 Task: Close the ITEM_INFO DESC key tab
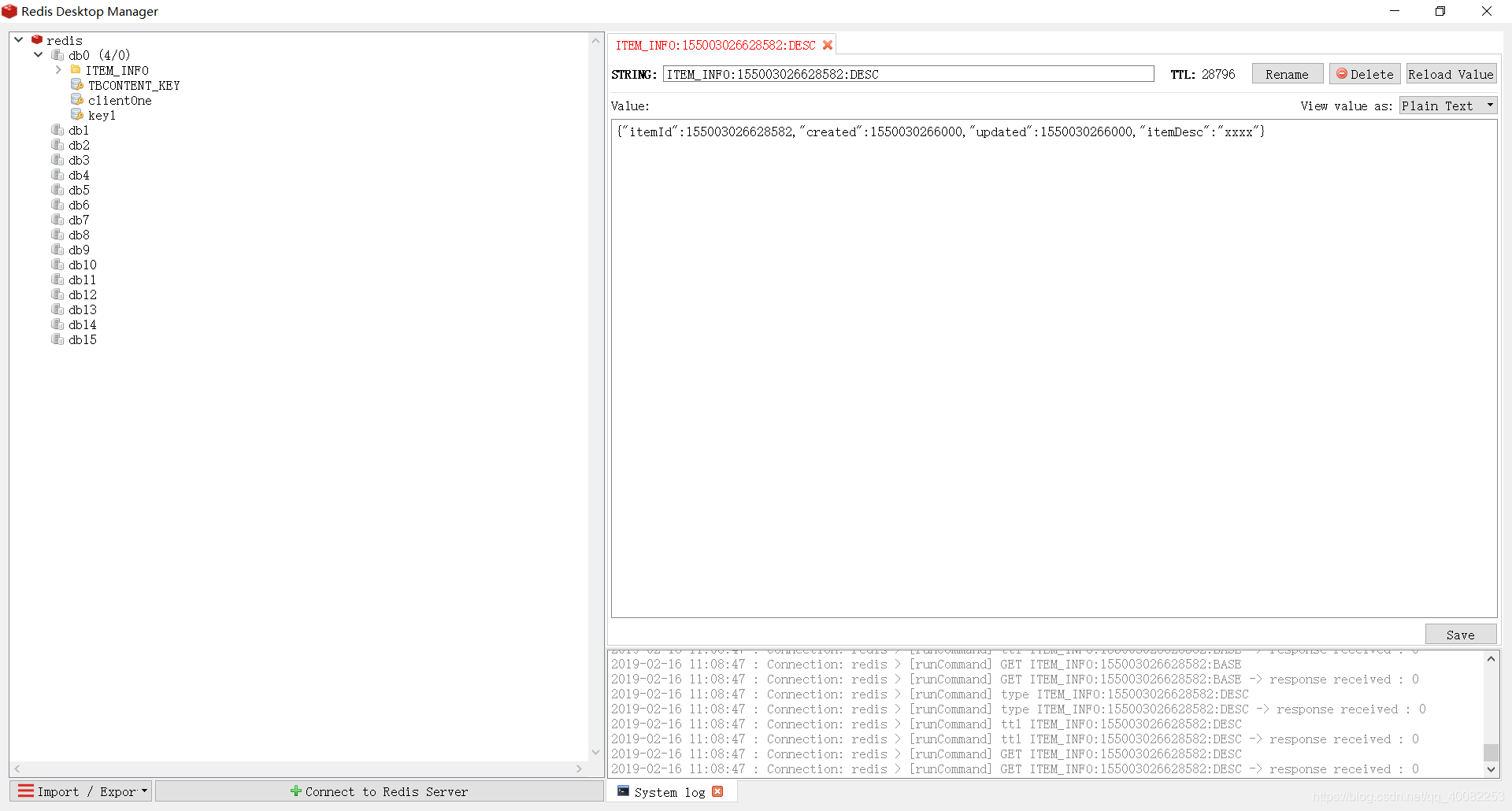(828, 45)
